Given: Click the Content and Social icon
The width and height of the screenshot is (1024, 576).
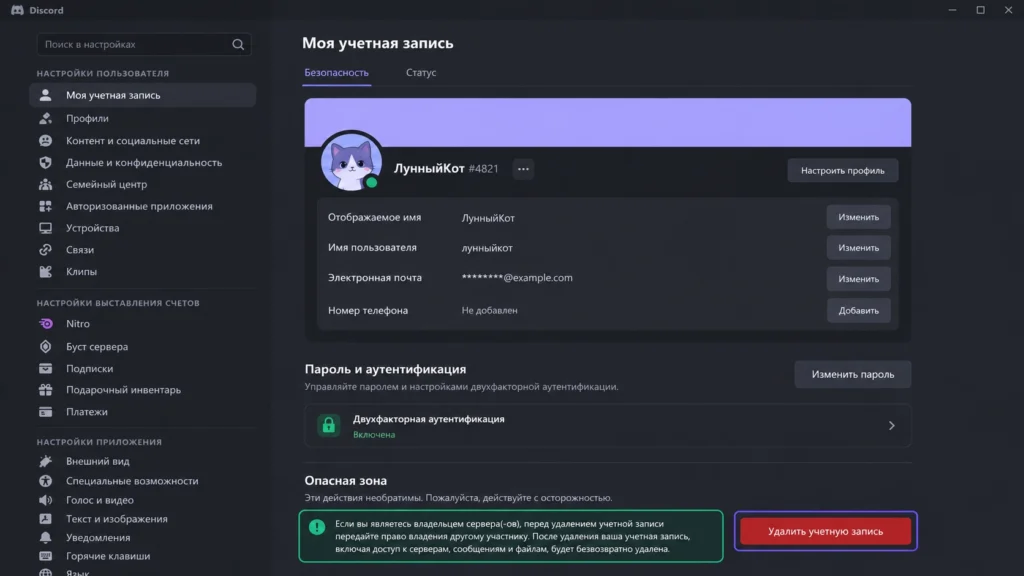Looking at the screenshot, I should tap(45, 140).
